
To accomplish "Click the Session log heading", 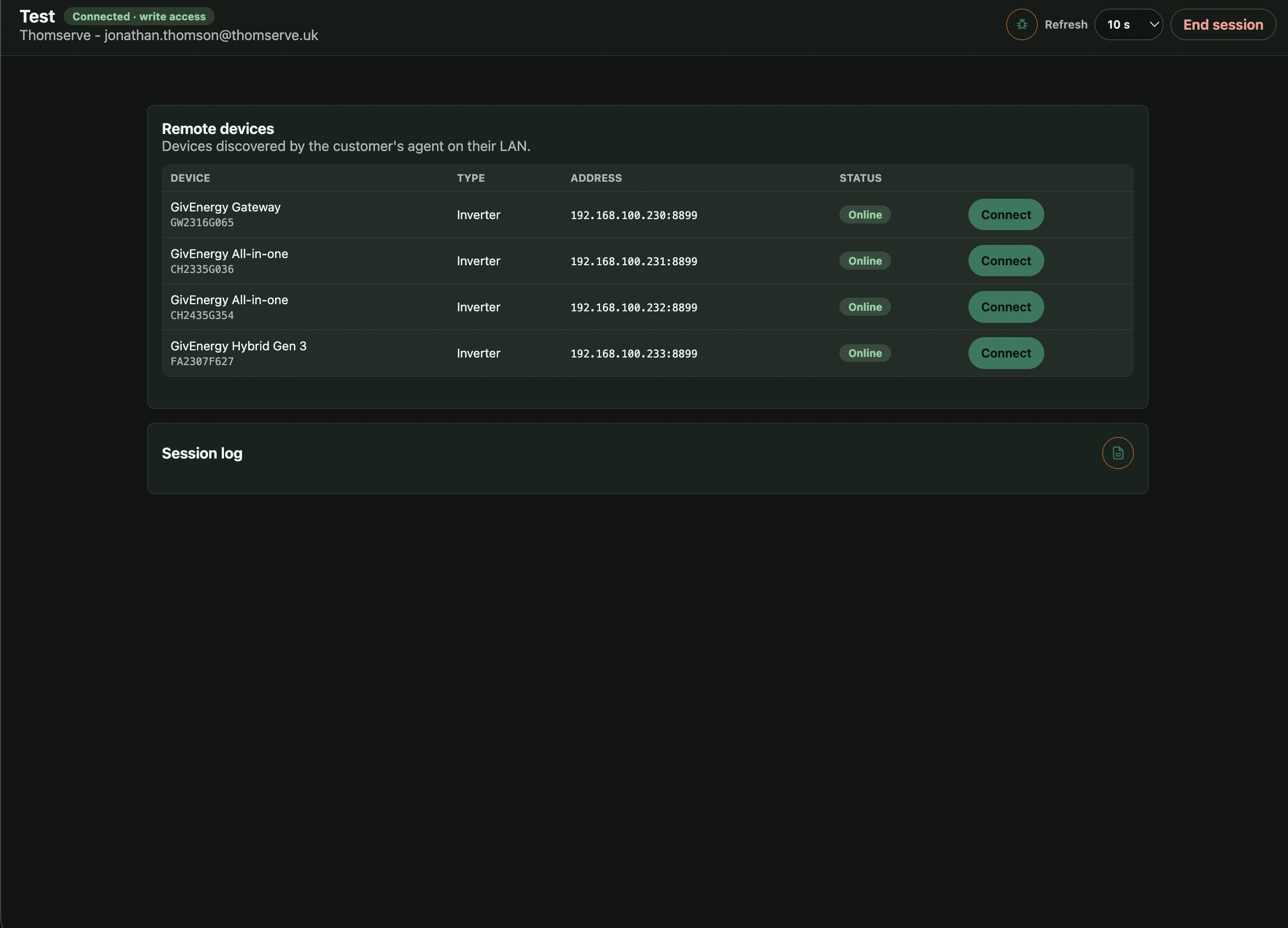I will click(x=202, y=453).
